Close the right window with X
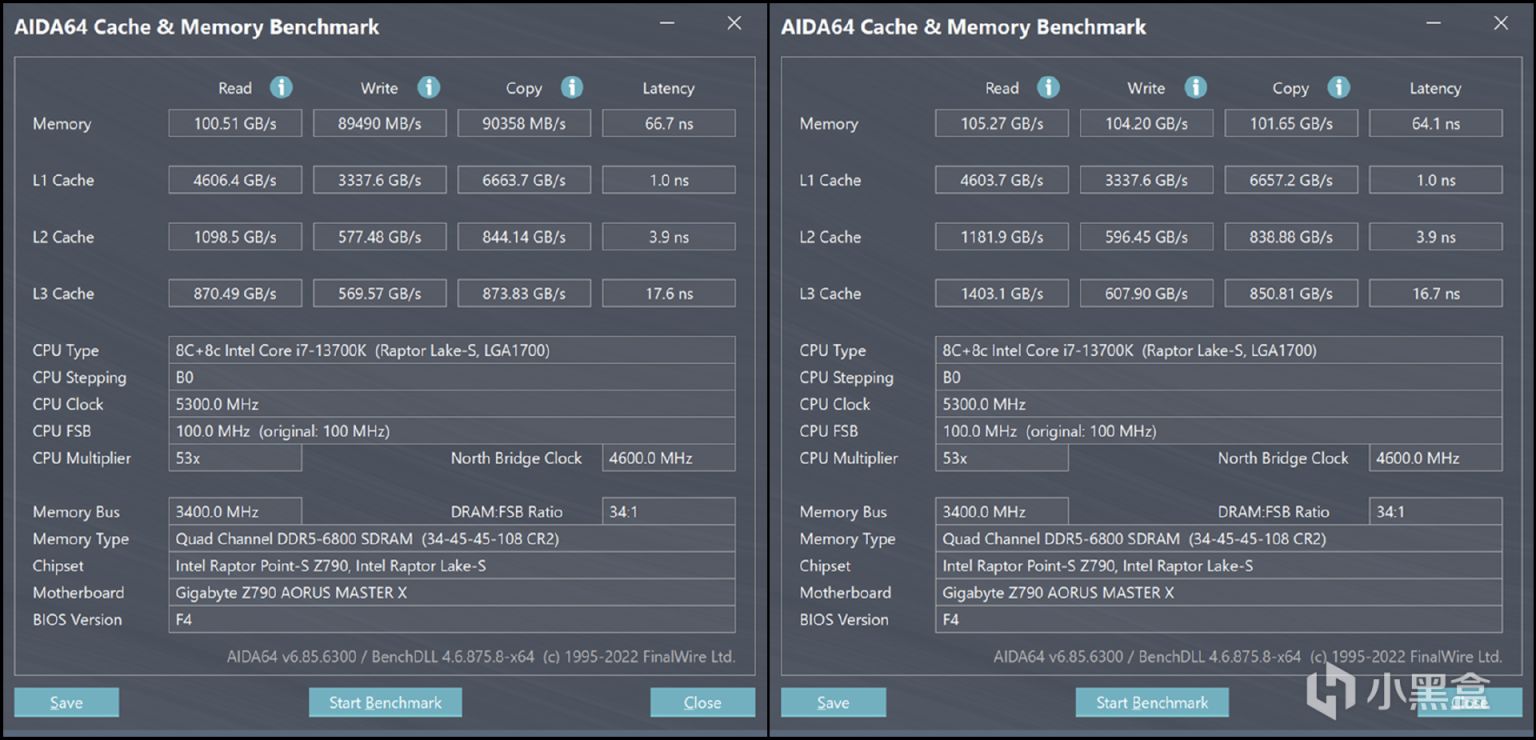The width and height of the screenshot is (1536, 740). [x=1501, y=23]
